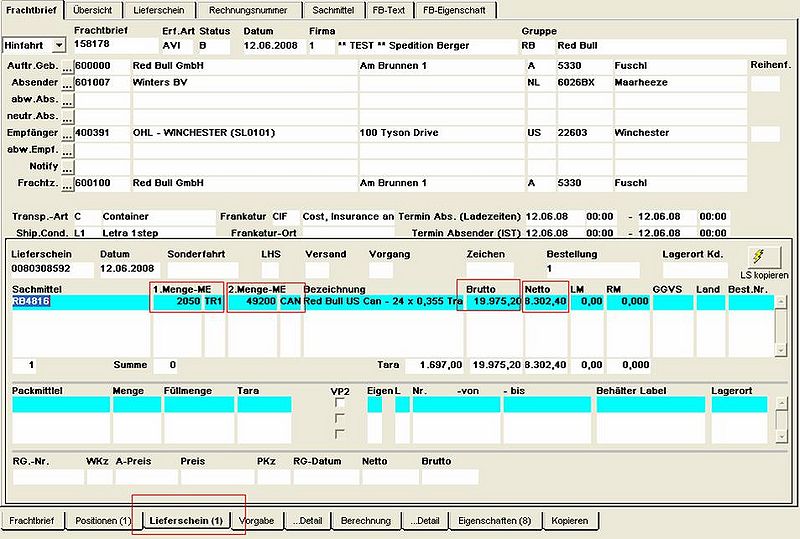Viewport: 800px width, 539px height.
Task: Click scroll-up arrow of Packmittel list
Action: (x=781, y=403)
